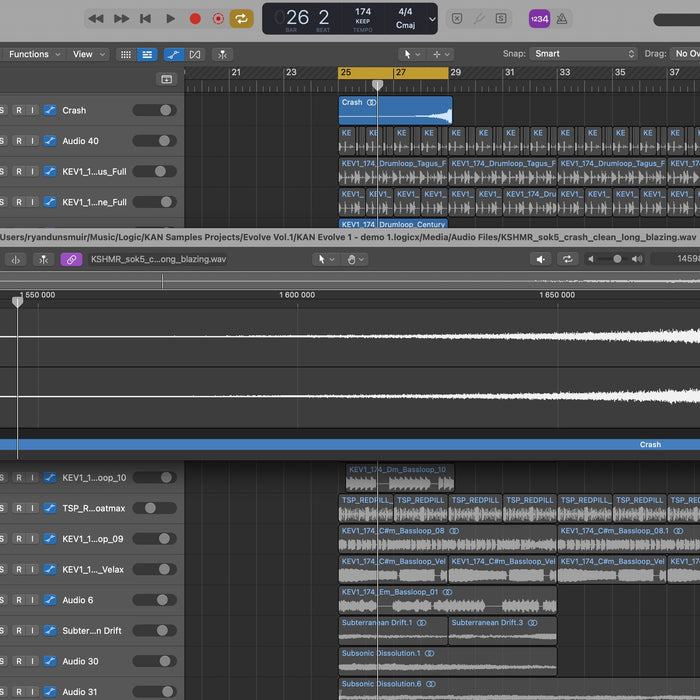
Task: Click the KSHMR_sok5 file name field
Action: (x=158, y=259)
